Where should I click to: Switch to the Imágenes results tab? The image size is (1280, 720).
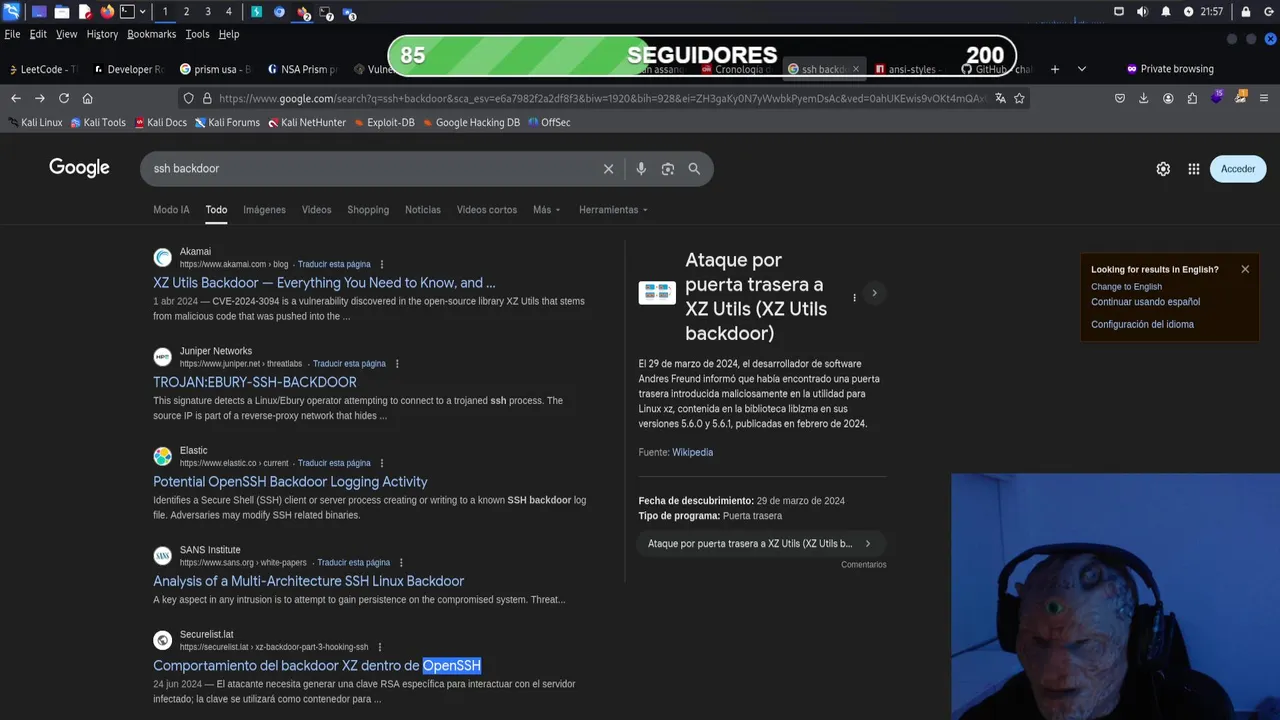click(264, 210)
